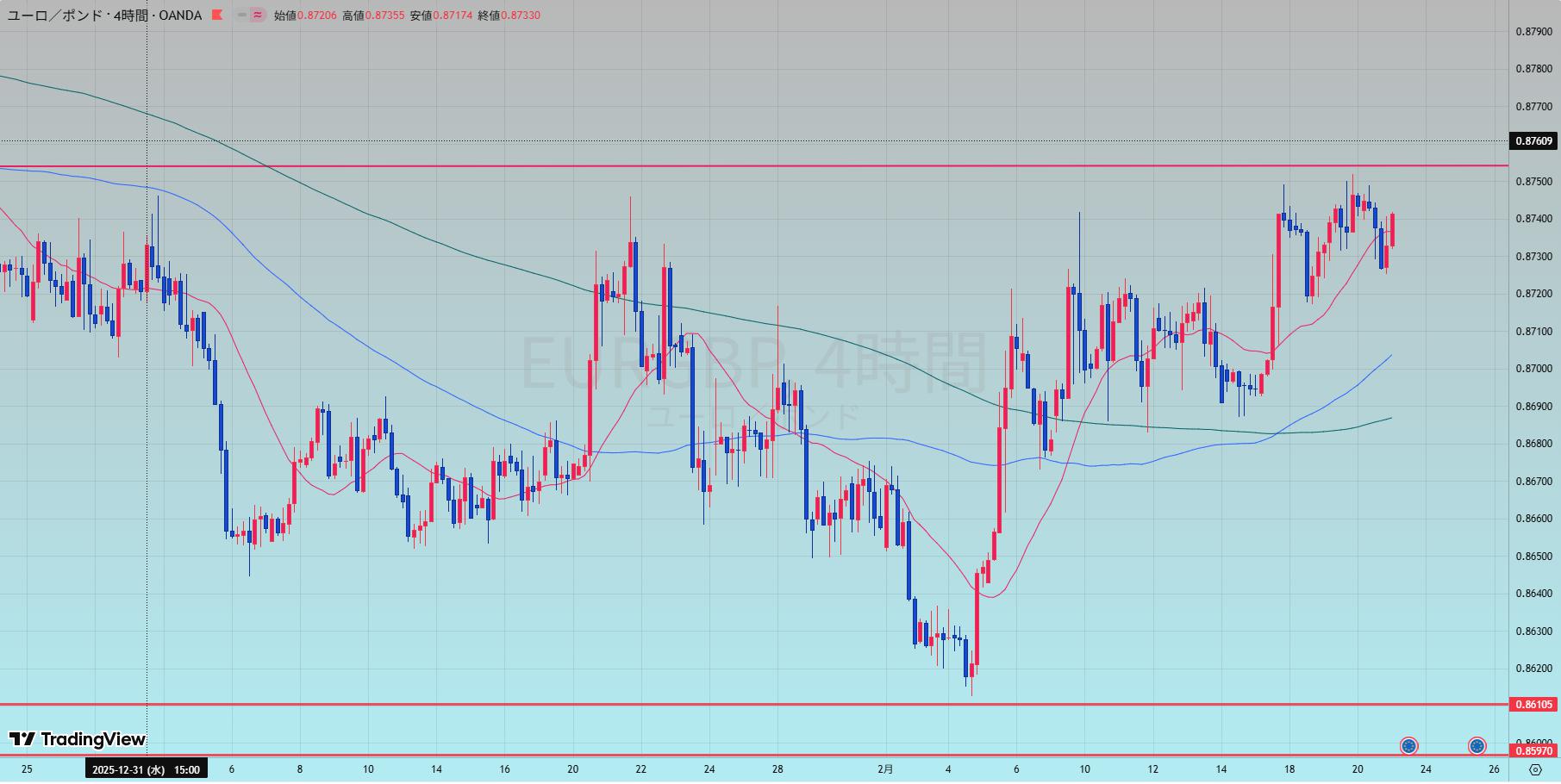Click the 0.87609 crosshair price label
The width and height of the screenshot is (1561, 784).
pyautogui.click(x=1533, y=141)
